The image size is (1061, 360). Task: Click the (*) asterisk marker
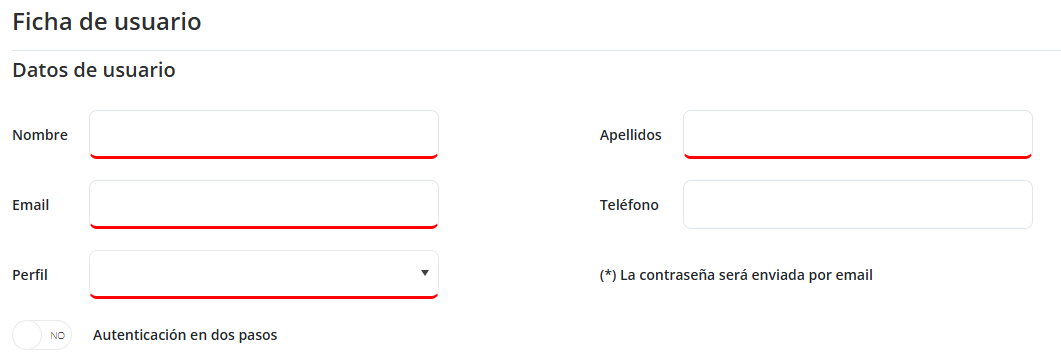[608, 275]
